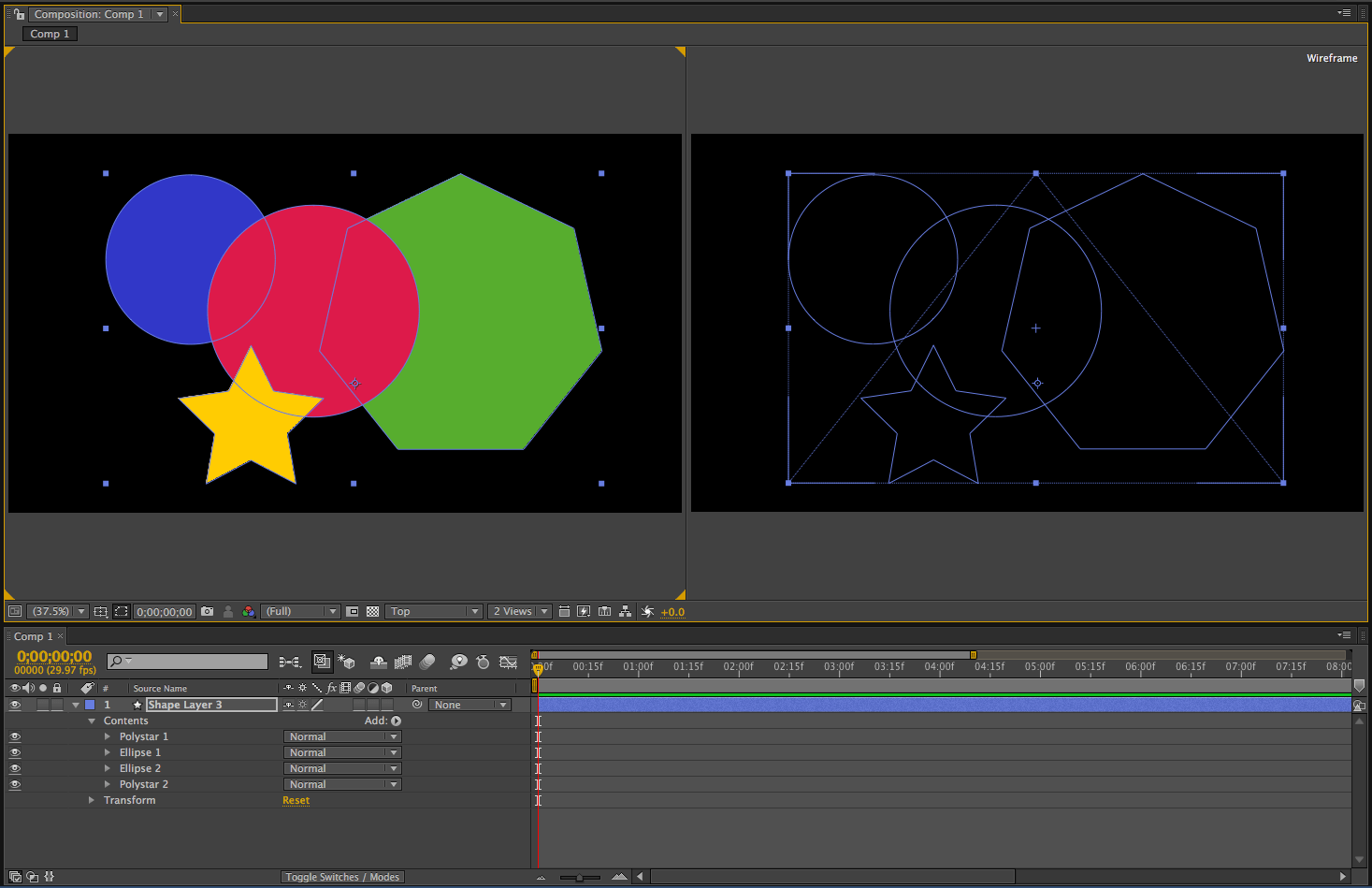Open the resolution dropdown set to Full
Viewport: 1372px width, 888px height.
(299, 610)
